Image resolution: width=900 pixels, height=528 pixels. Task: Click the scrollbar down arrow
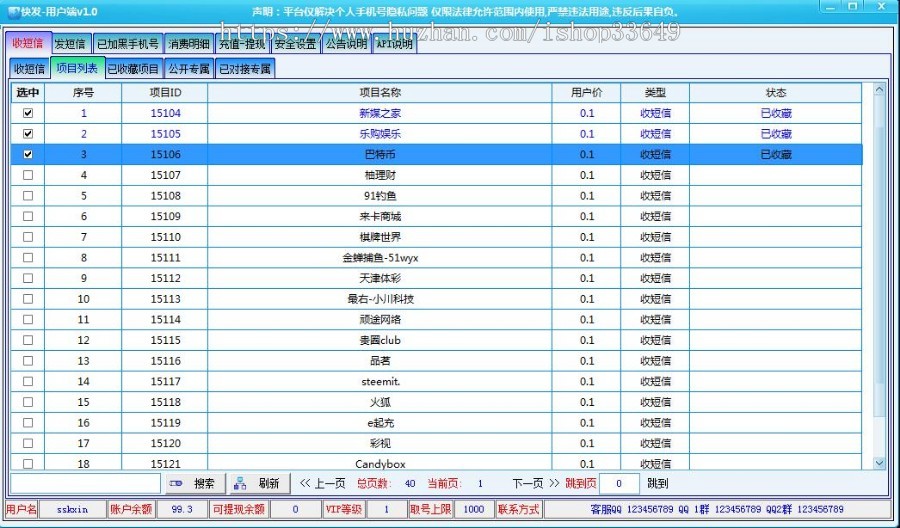pyautogui.click(x=879, y=463)
